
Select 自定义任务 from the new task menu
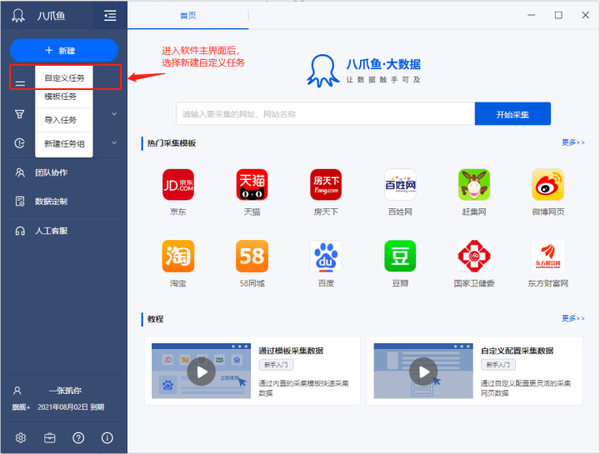click(64, 78)
